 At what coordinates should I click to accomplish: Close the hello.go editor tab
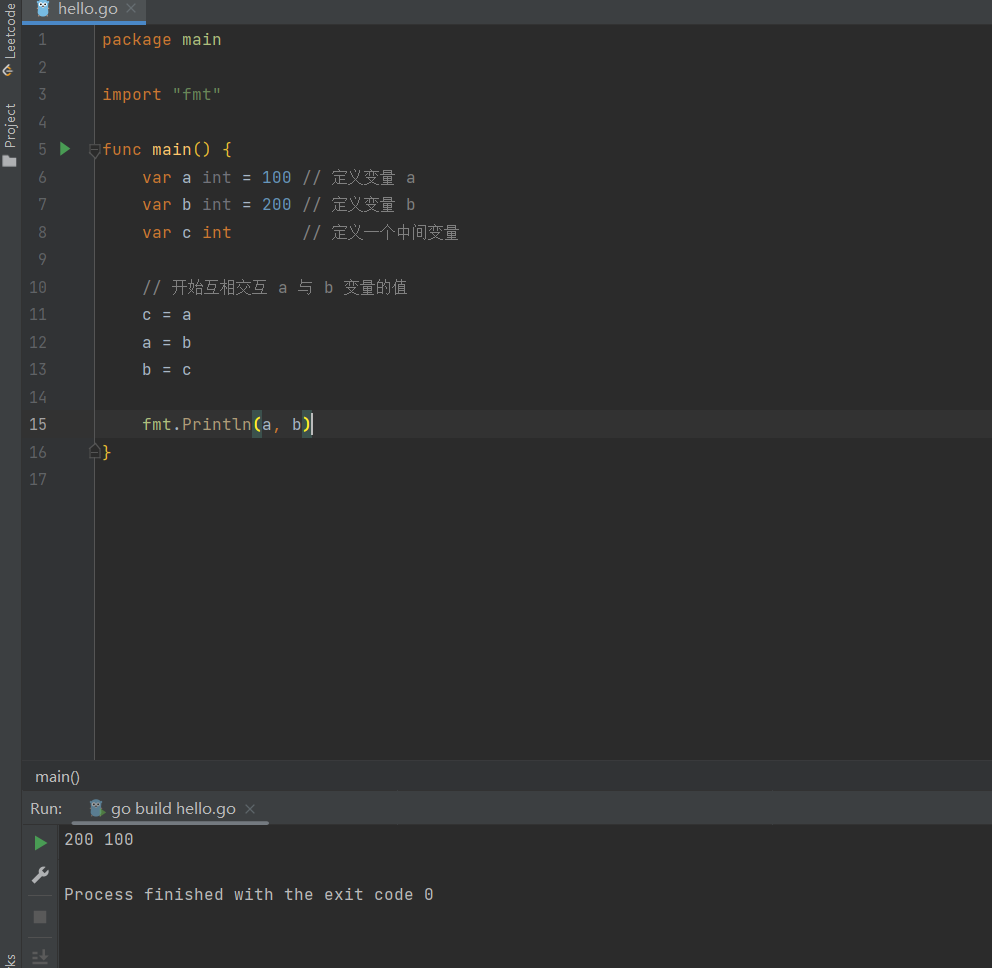[131, 8]
